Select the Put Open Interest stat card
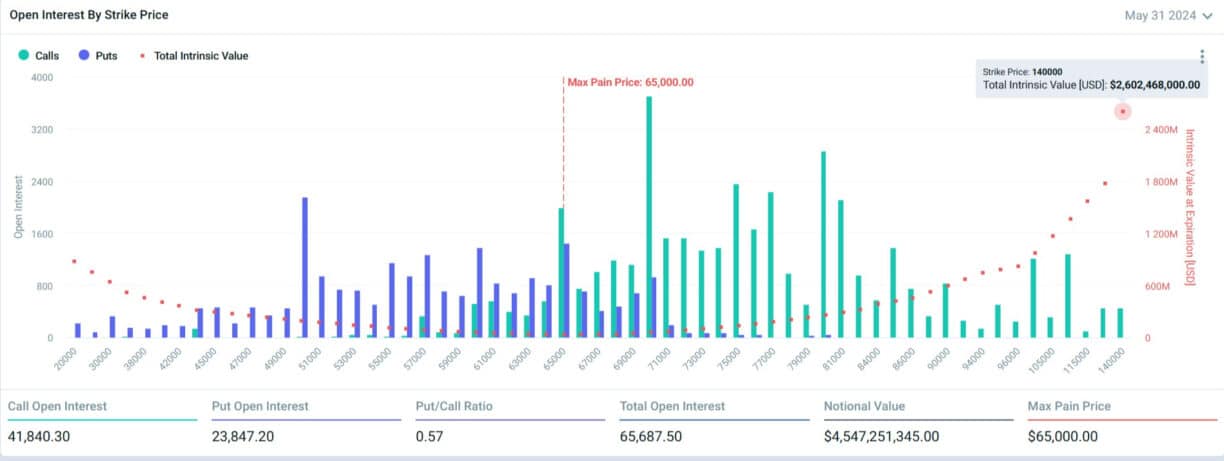Image resolution: width=1224 pixels, height=461 pixels. click(306, 422)
